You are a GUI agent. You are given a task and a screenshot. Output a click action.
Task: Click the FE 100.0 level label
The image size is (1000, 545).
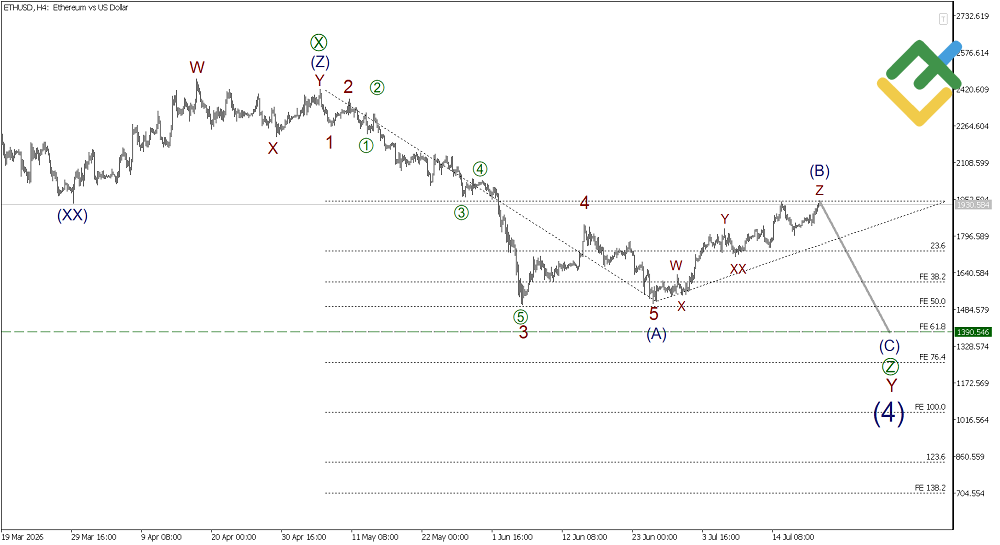tap(930, 407)
